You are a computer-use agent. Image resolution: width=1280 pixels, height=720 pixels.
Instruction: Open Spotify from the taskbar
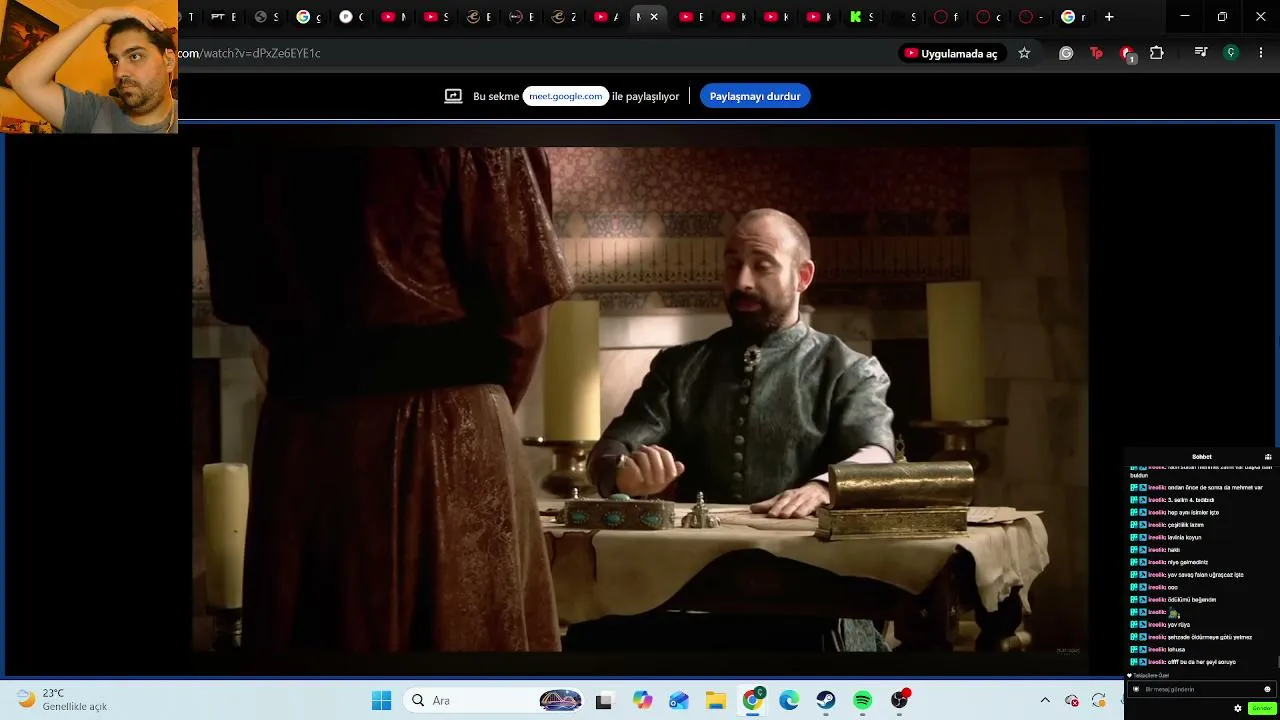pyautogui.click(x=863, y=701)
